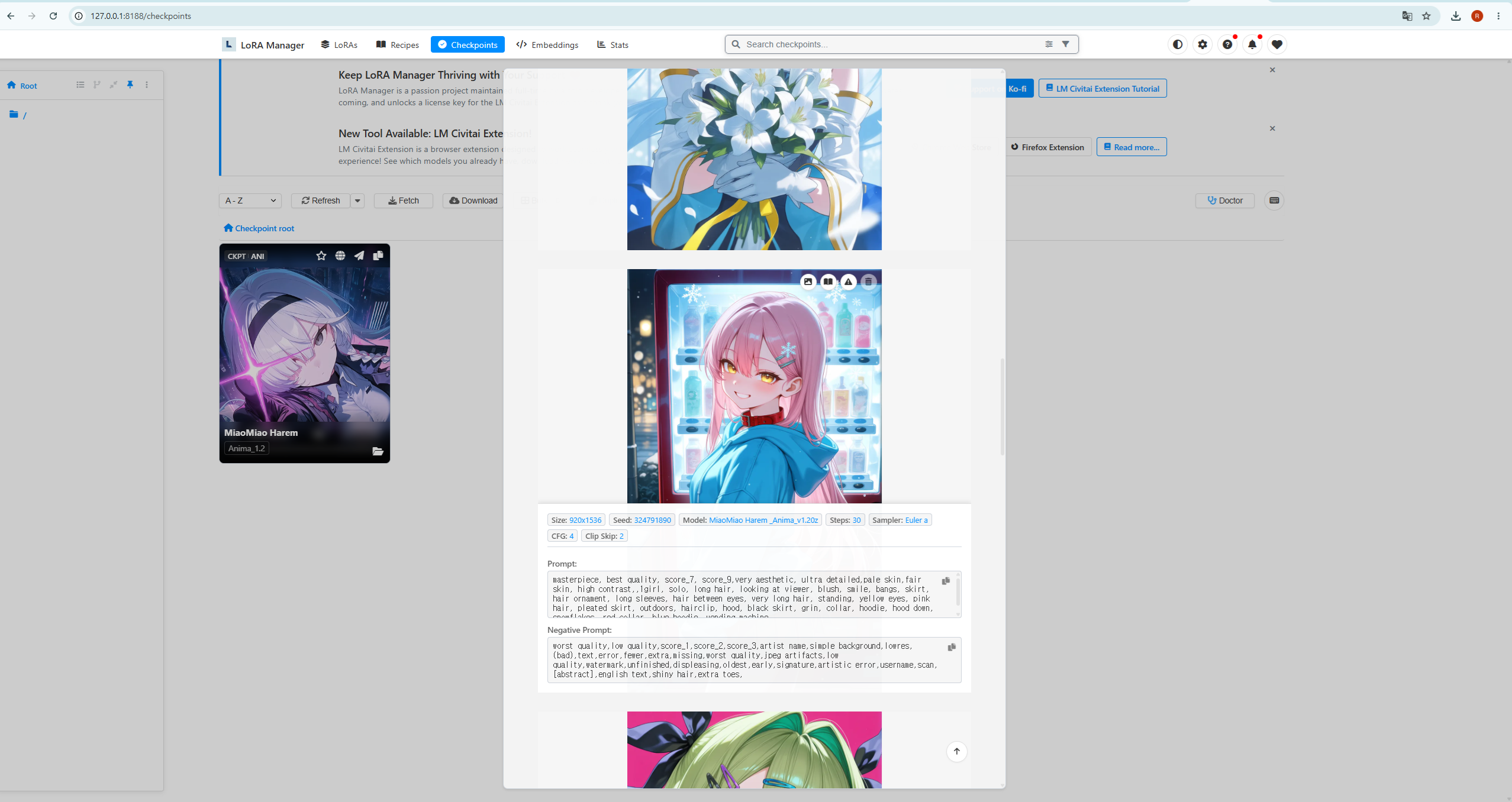The image size is (1512, 802).
Task: Set the pink-haired image as preview
Action: [808, 282]
